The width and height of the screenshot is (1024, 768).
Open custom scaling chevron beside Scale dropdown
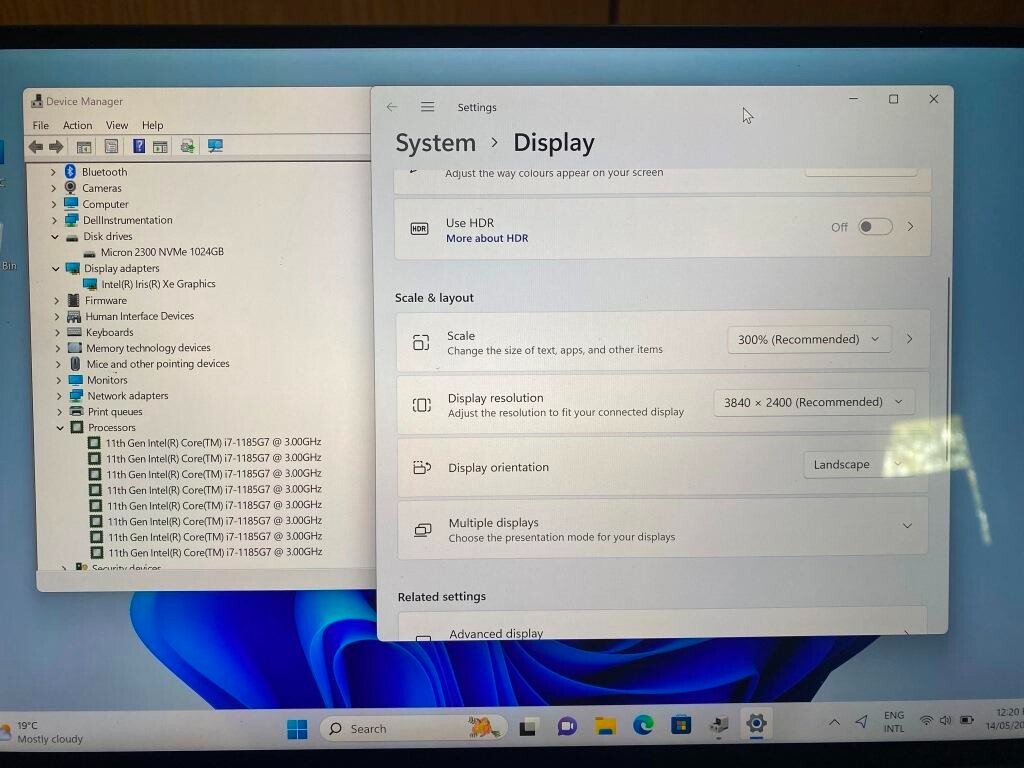pyautogui.click(x=909, y=339)
